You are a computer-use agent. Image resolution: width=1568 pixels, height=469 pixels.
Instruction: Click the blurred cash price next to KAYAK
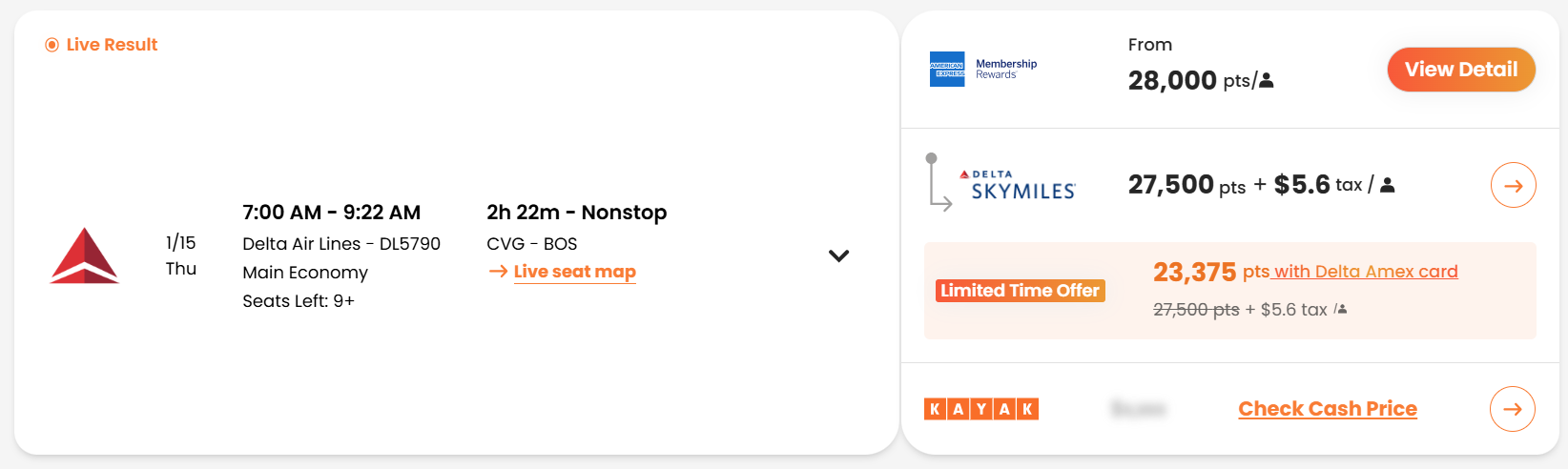tap(1138, 409)
